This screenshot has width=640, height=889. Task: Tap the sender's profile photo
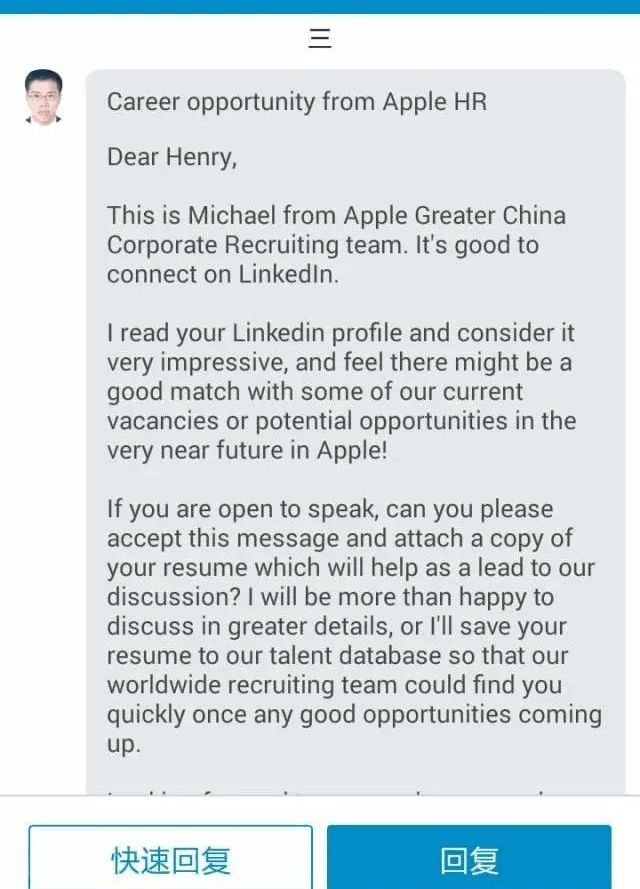(x=43, y=97)
